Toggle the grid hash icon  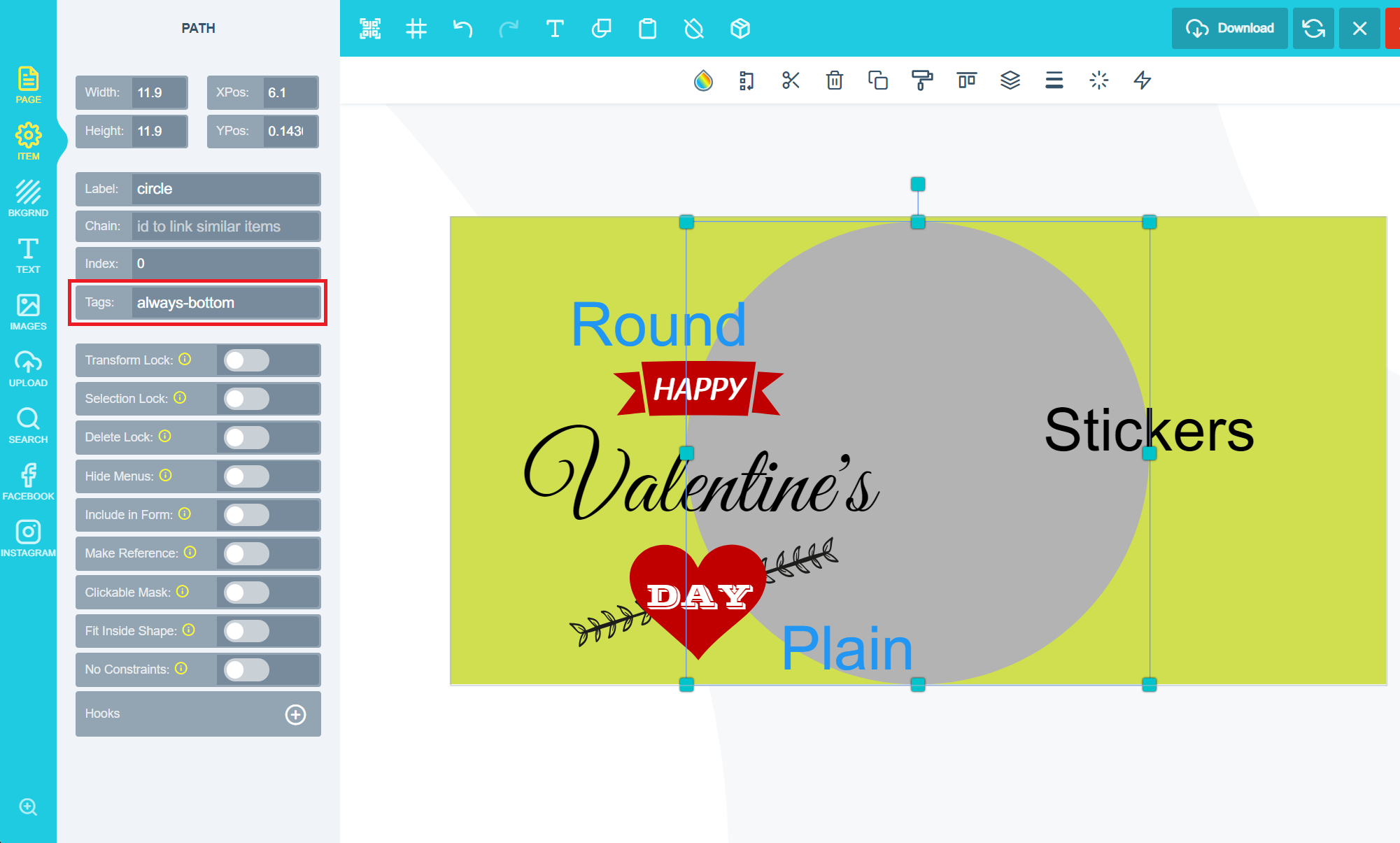(416, 29)
